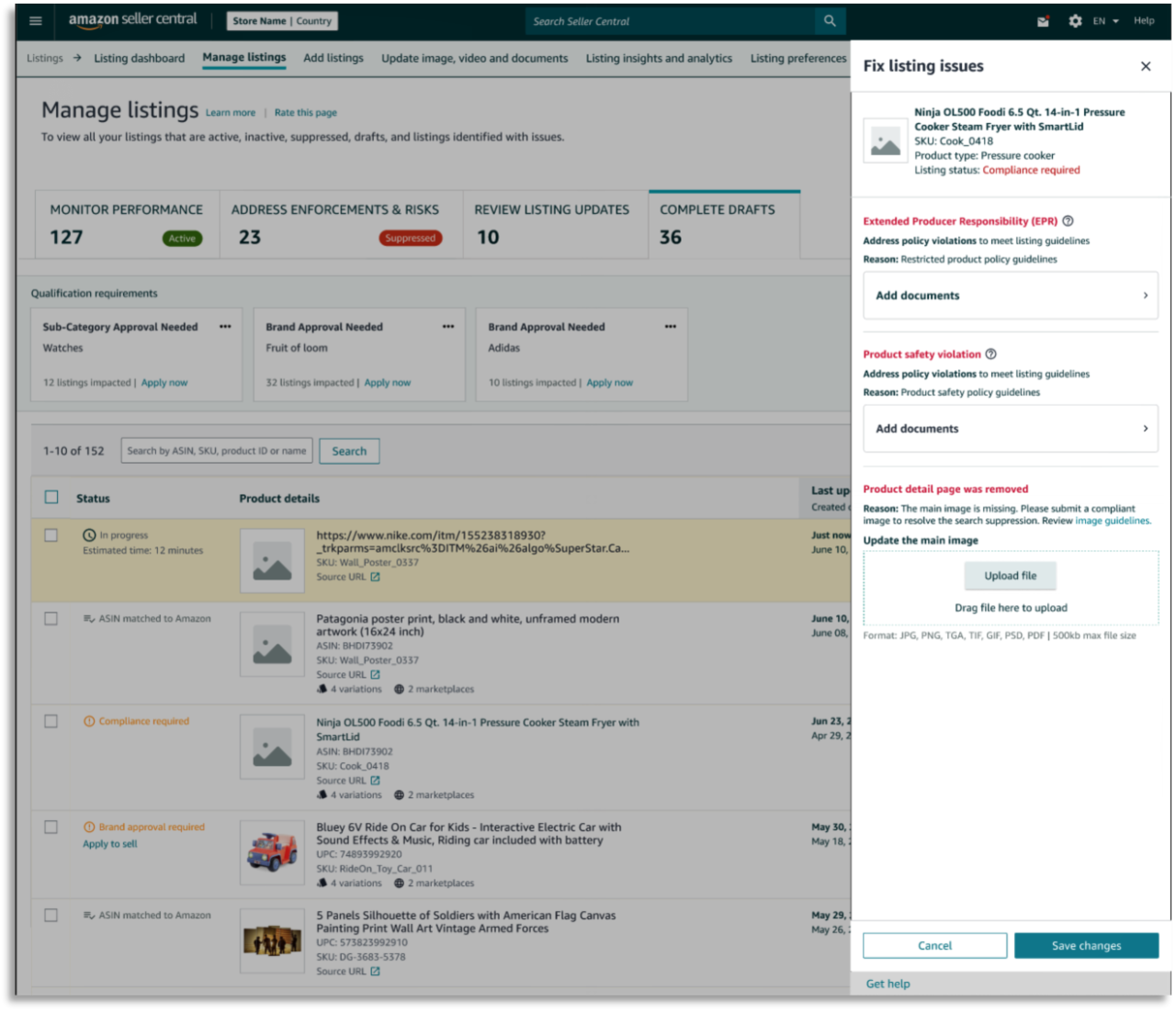This screenshot has width=1176, height=1013.
Task: Open Source URL icon for Ninja Foodi listing
Action: coord(375,781)
